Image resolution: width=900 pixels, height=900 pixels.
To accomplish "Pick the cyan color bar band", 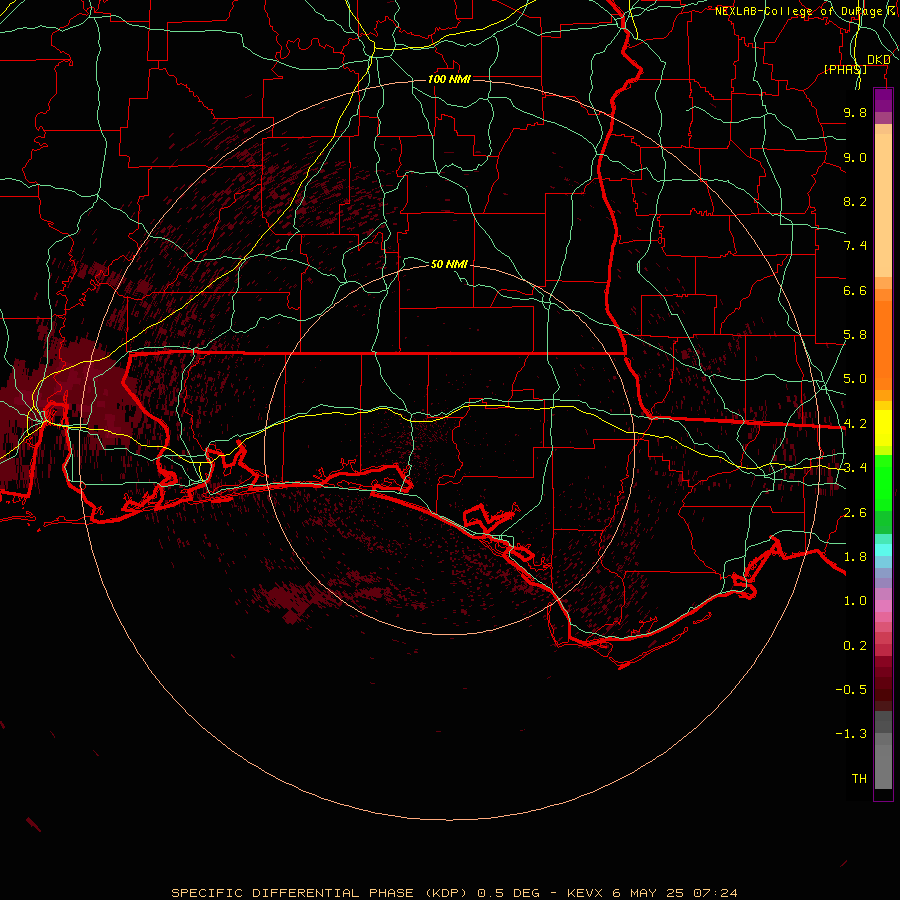I will 883,550.
